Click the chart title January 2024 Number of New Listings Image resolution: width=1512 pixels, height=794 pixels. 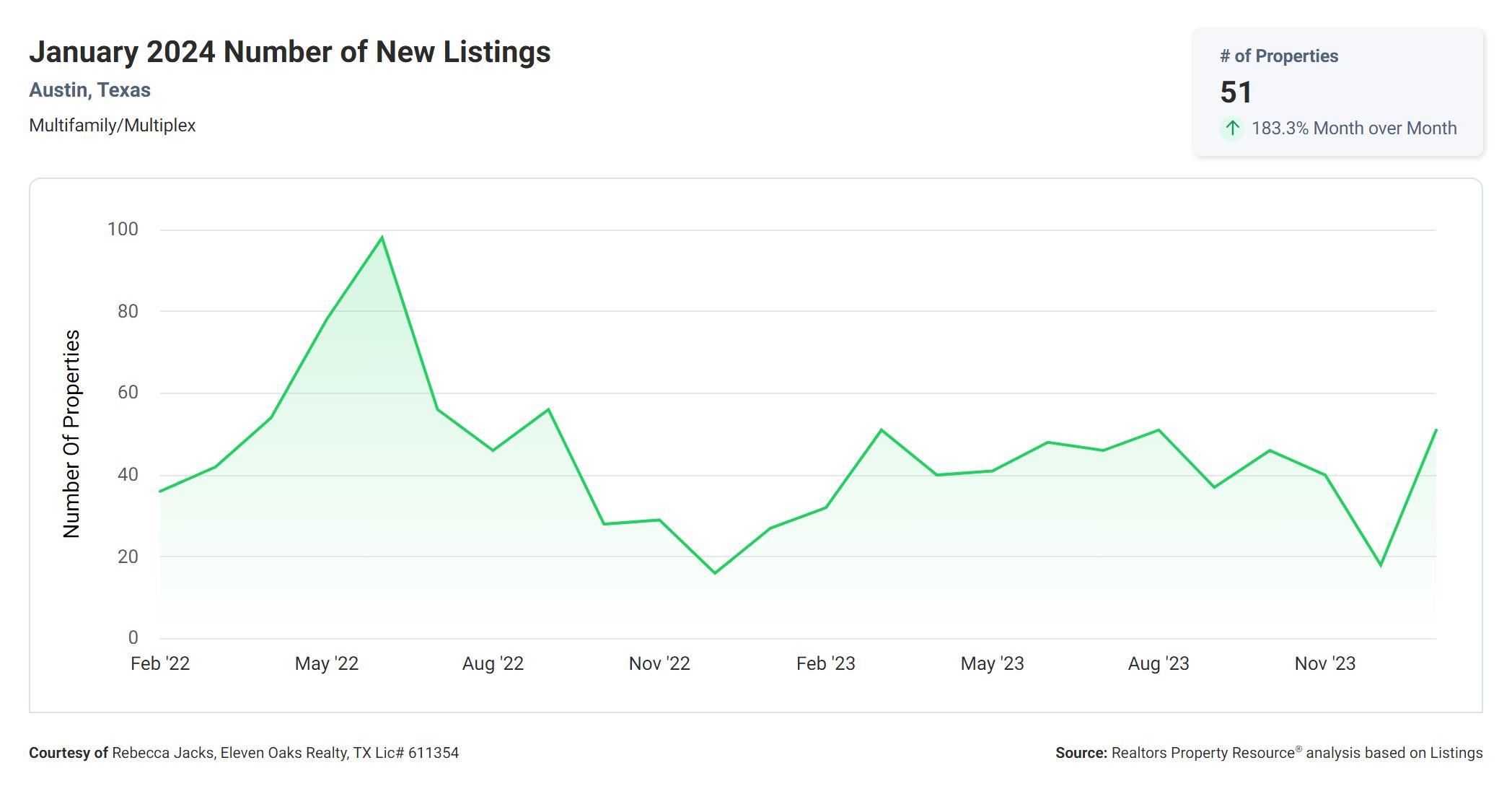click(289, 52)
